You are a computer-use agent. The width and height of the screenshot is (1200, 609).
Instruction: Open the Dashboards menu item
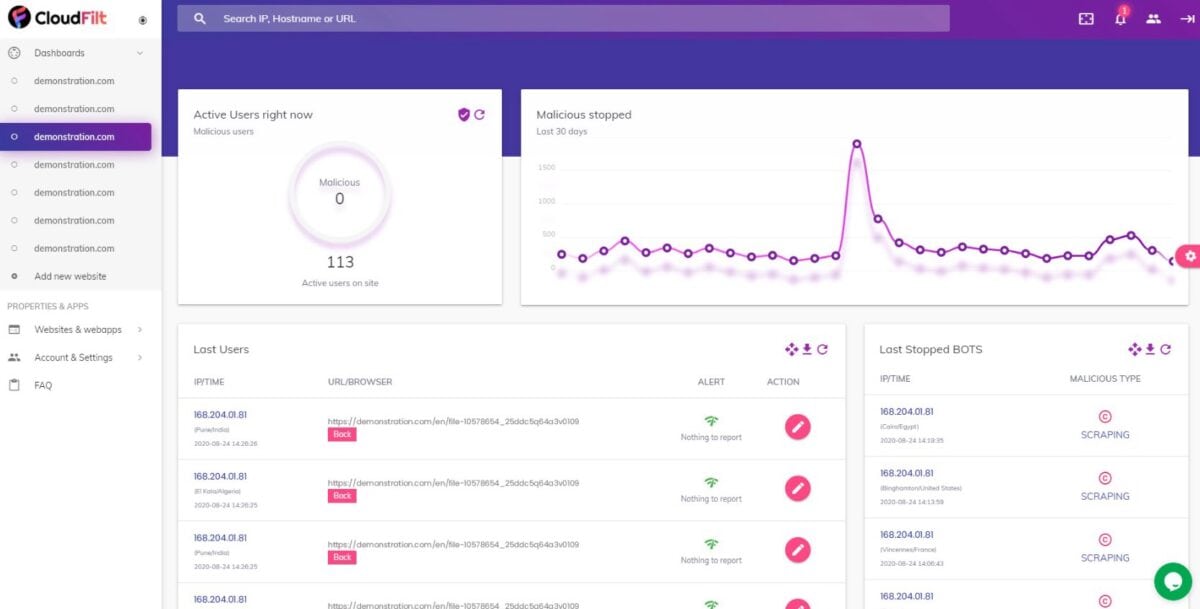click(x=59, y=53)
